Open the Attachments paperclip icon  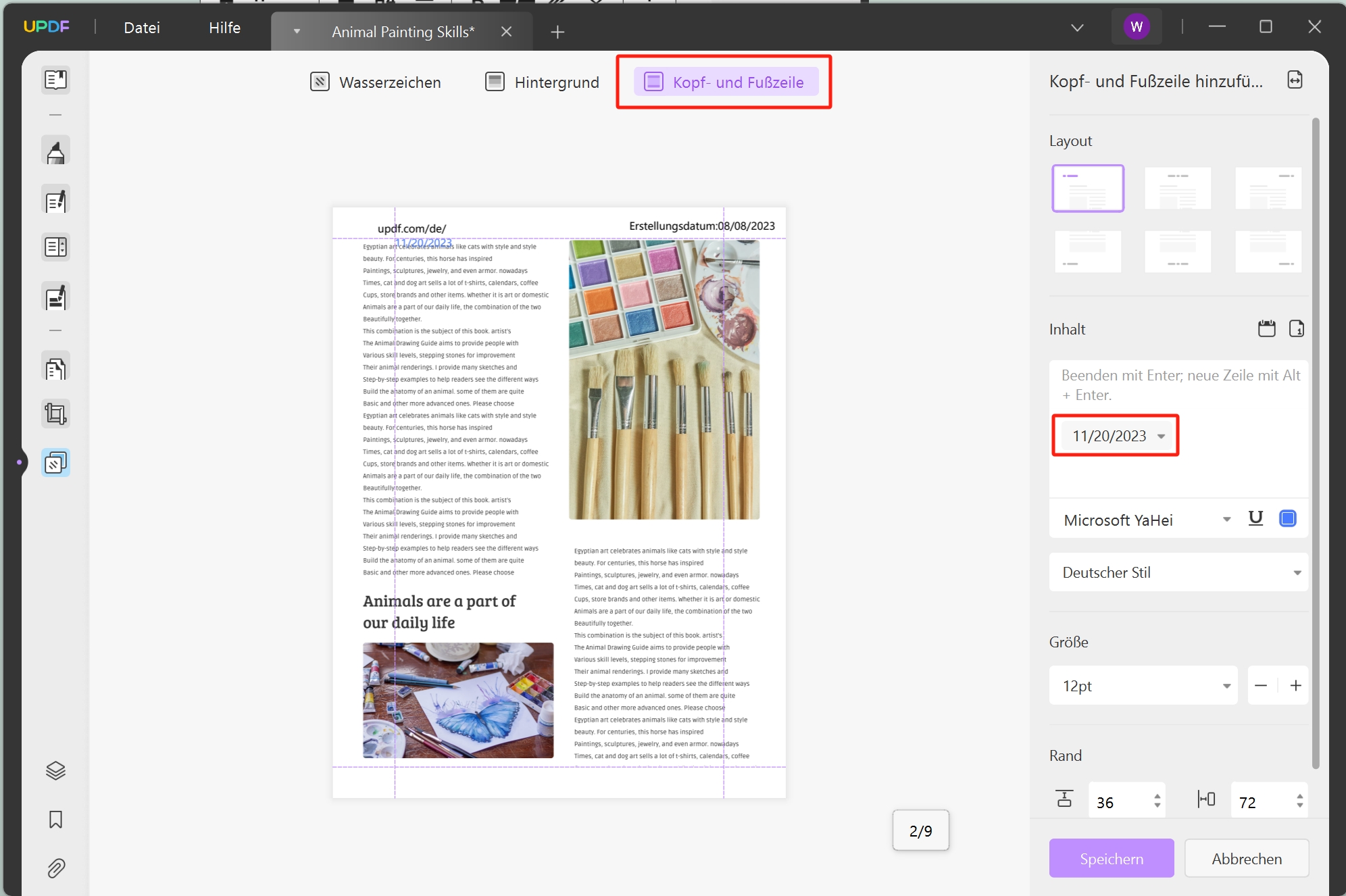pyautogui.click(x=55, y=868)
